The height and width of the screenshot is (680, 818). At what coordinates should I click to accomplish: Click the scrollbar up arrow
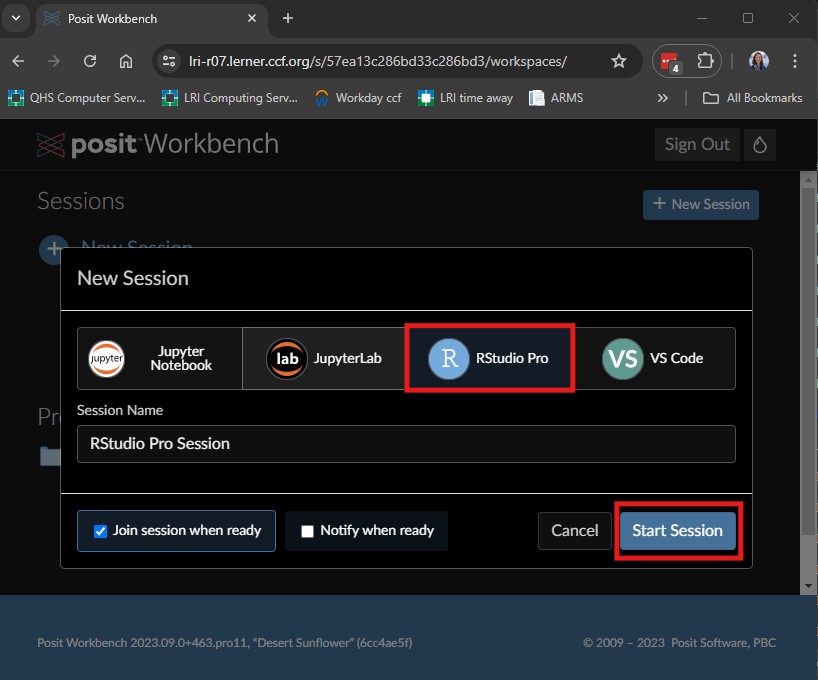tap(808, 180)
